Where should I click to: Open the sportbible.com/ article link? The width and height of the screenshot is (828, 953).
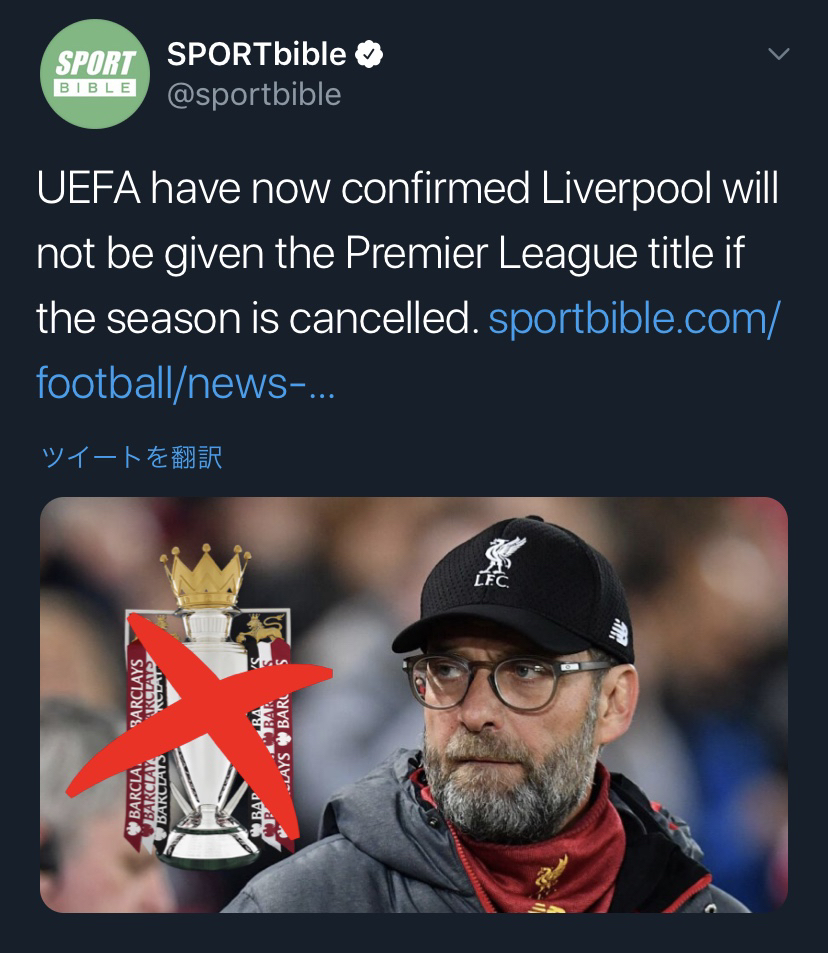click(x=634, y=318)
